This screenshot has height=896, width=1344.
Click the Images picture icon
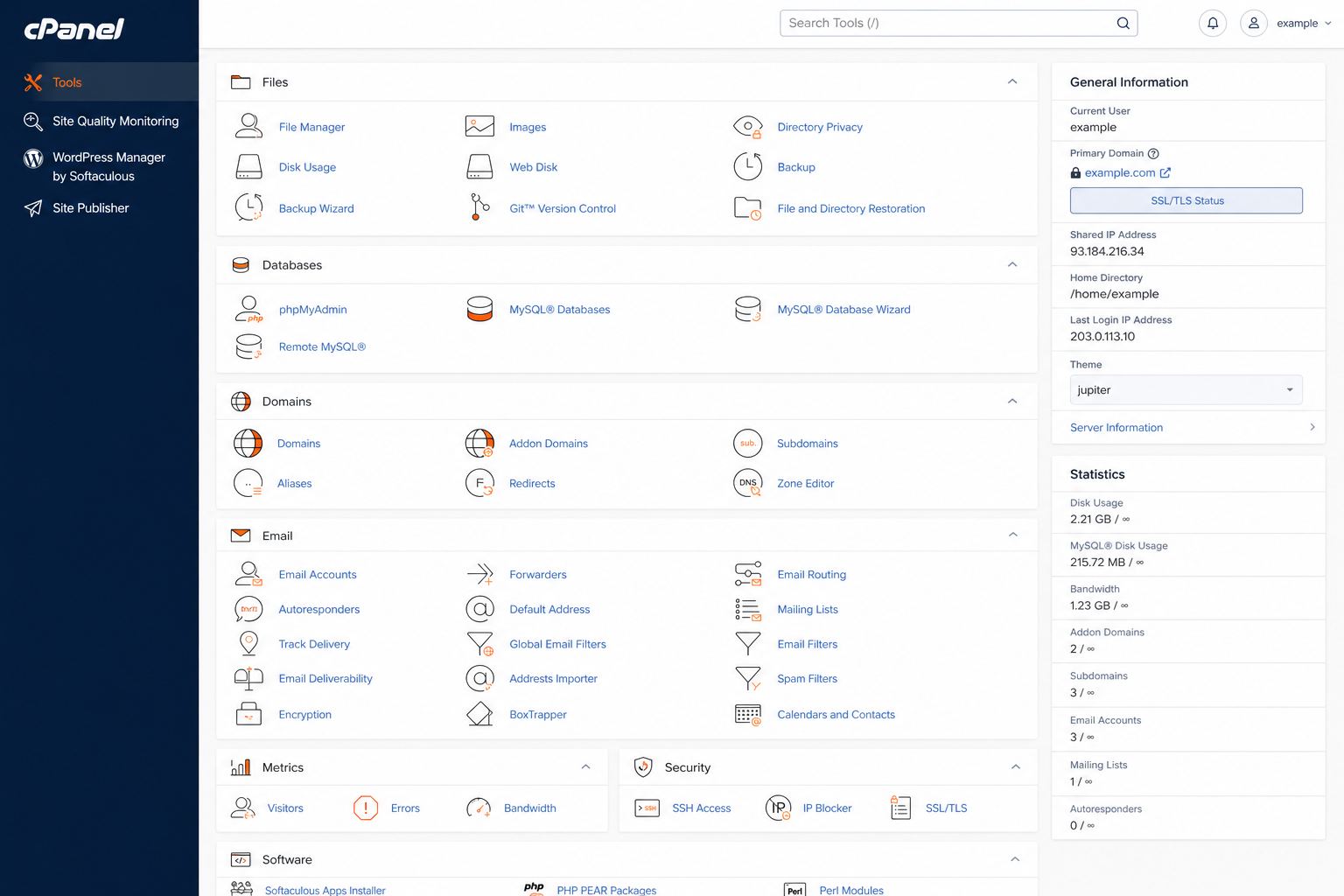(479, 126)
